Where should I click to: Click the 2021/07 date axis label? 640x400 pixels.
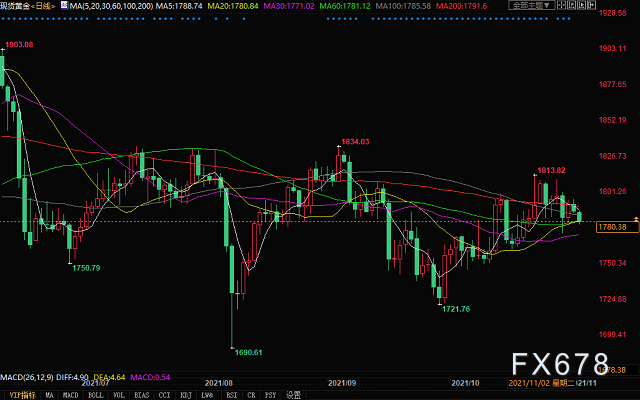96,383
